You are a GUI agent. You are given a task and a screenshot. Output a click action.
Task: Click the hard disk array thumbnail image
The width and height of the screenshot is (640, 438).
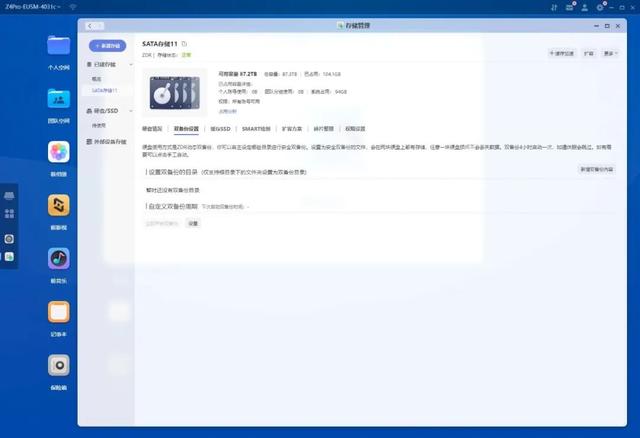tap(174, 92)
